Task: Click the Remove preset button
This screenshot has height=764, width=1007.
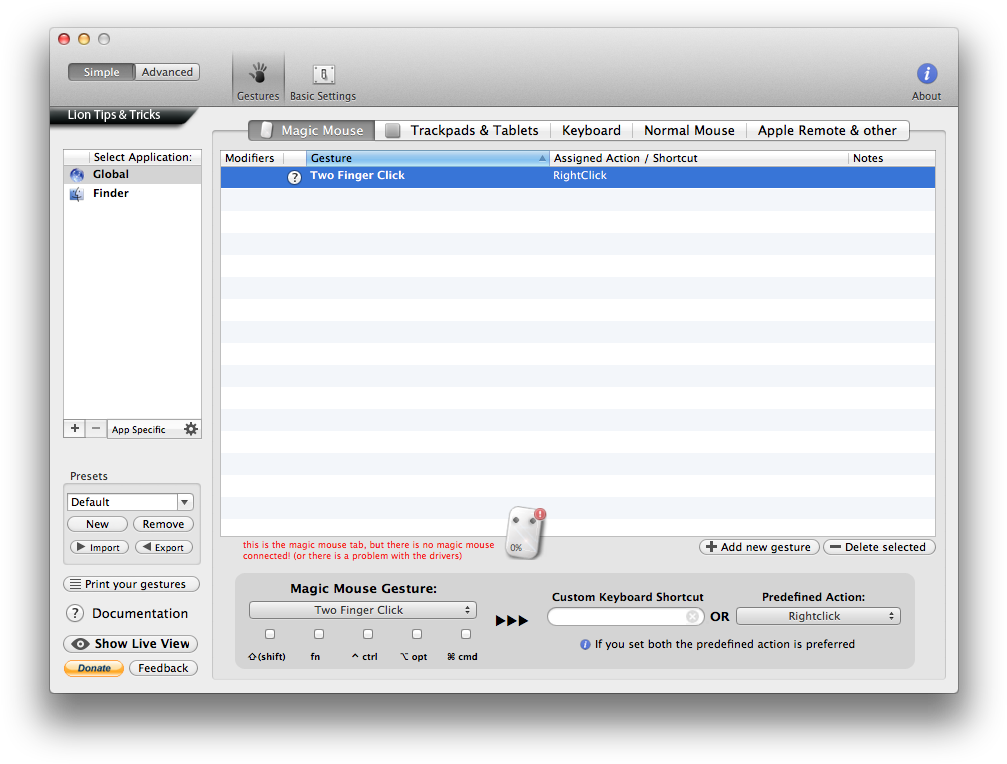Action: pyautogui.click(x=163, y=524)
